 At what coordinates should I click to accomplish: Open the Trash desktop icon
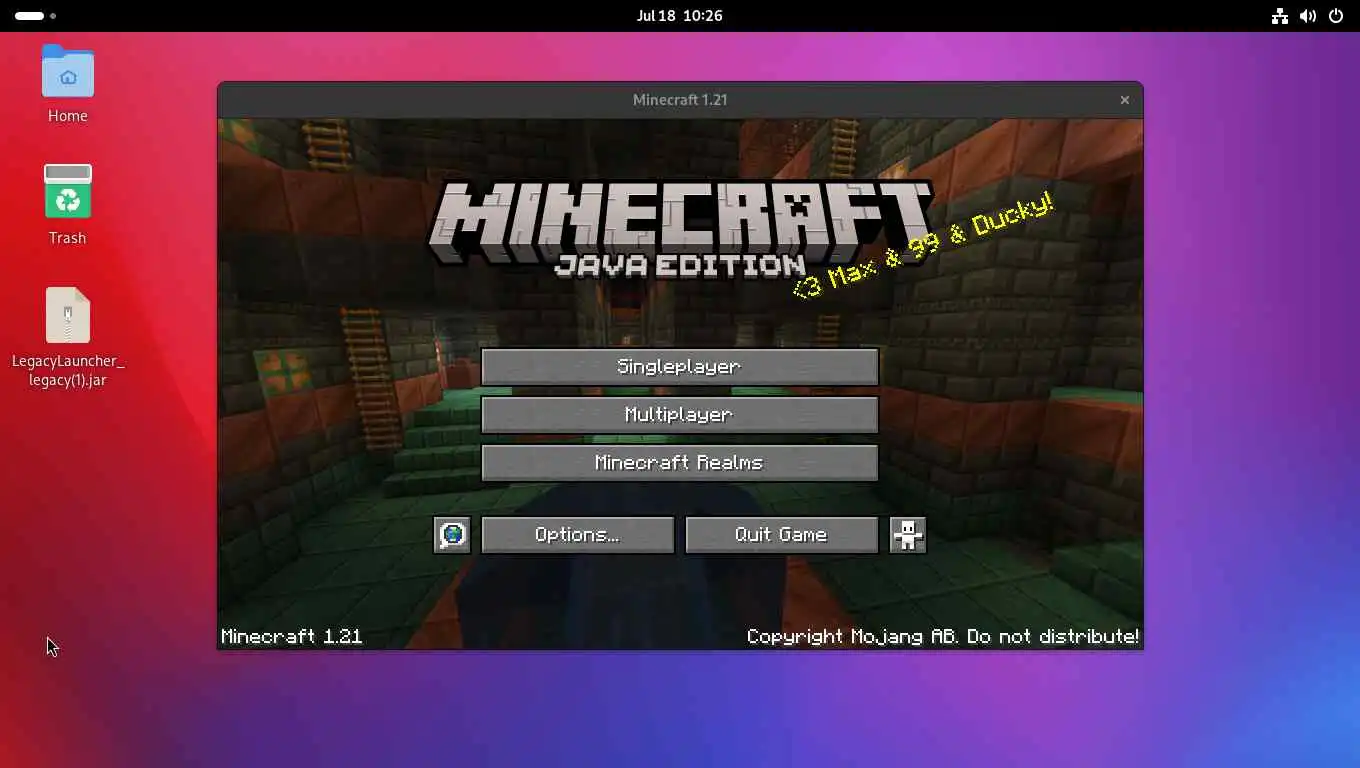click(68, 205)
